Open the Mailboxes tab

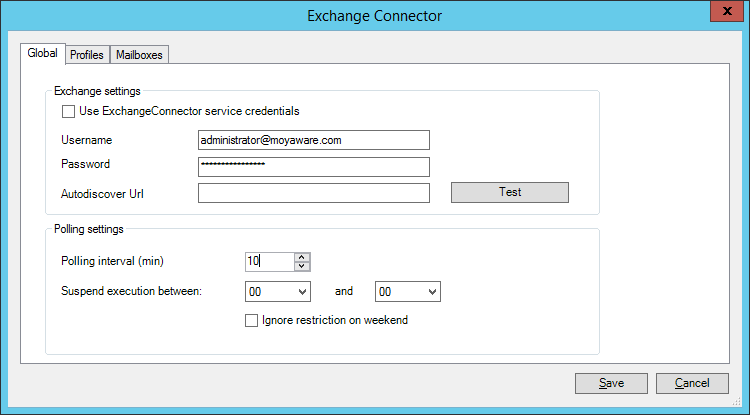[139, 55]
